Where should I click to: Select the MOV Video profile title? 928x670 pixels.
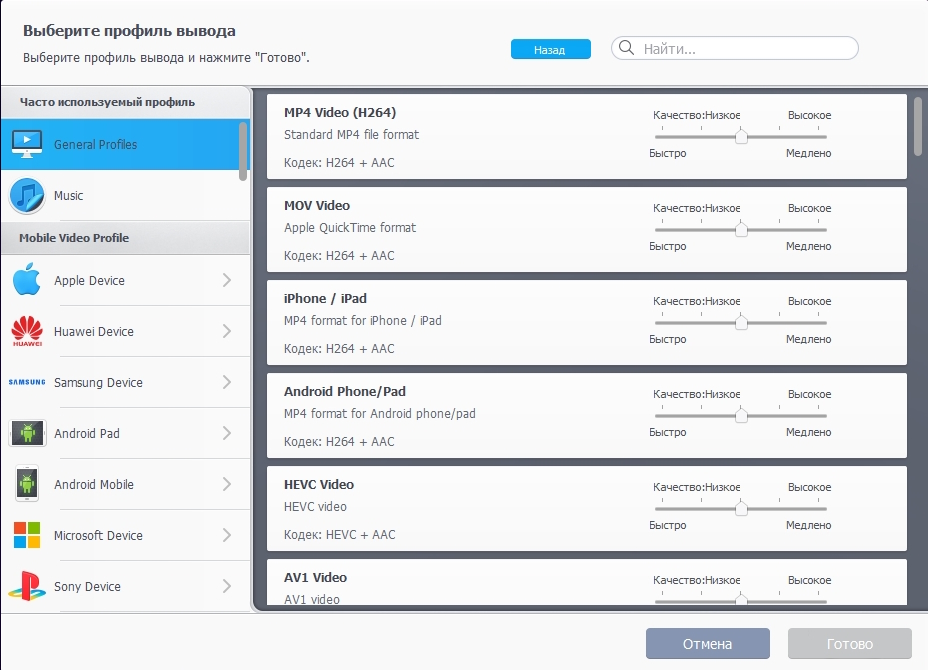pos(317,205)
